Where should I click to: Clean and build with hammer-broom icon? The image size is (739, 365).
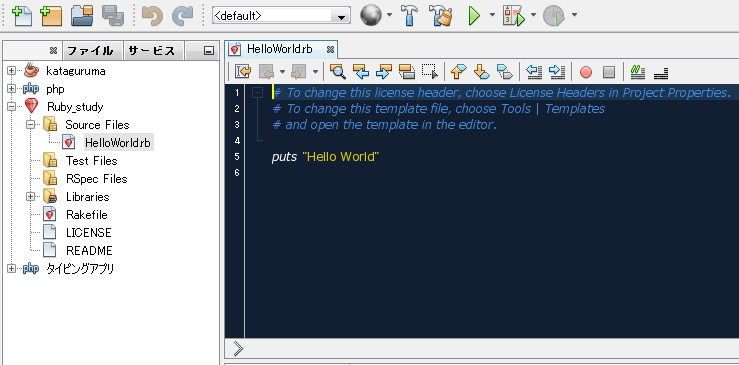[x=442, y=16]
